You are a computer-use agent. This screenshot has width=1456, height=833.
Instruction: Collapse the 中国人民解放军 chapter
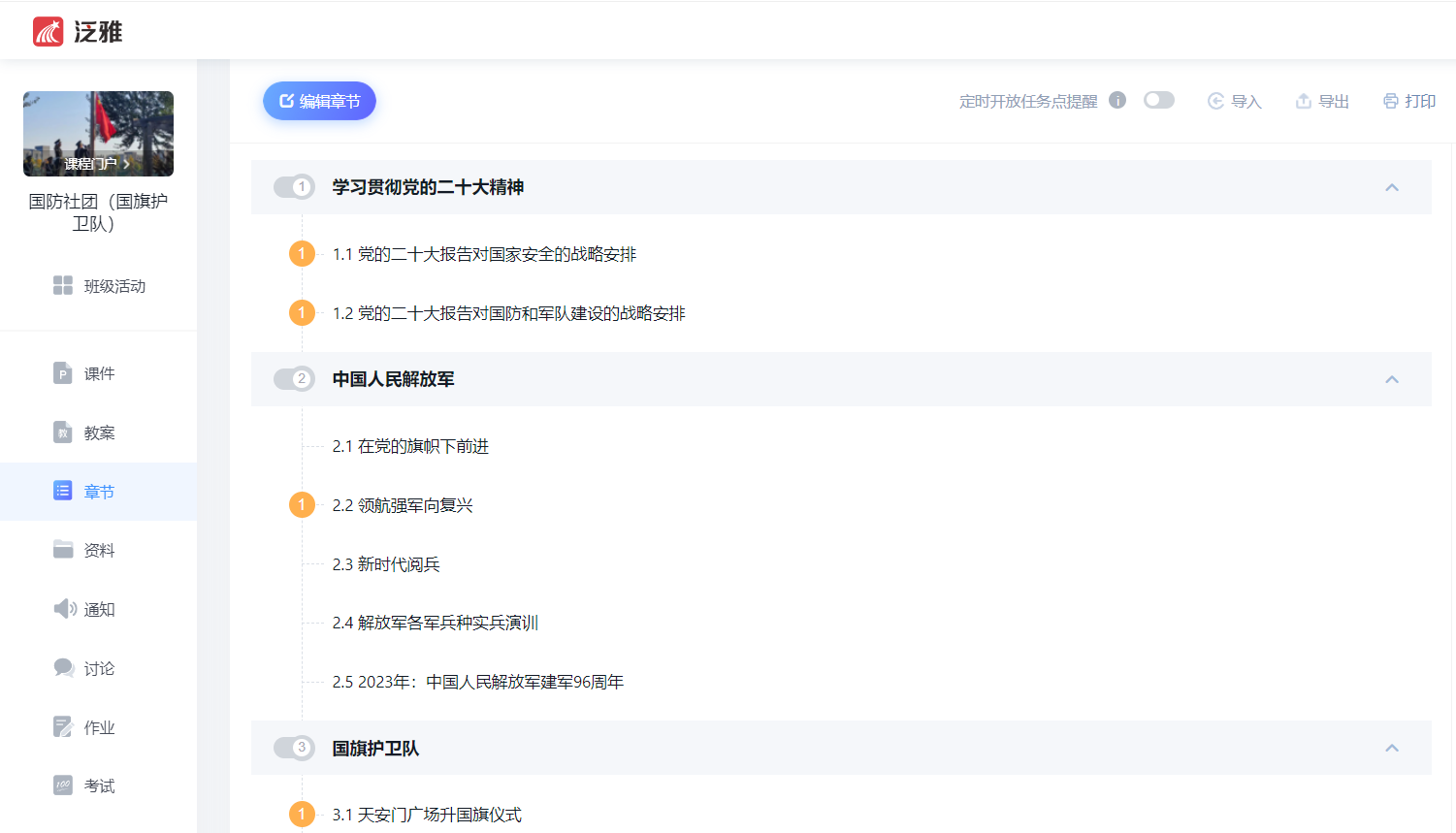pyautogui.click(x=1393, y=379)
